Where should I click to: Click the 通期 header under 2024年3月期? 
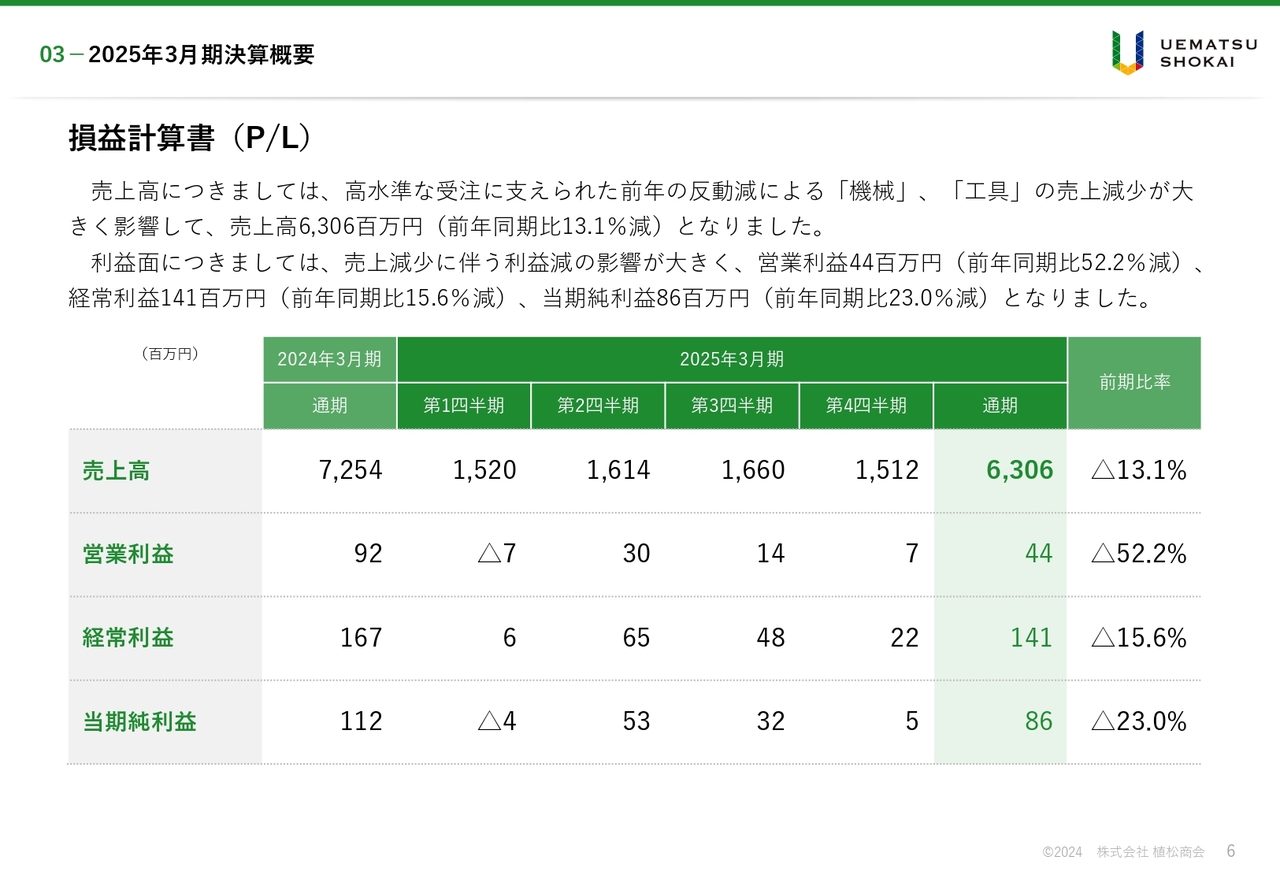coord(330,406)
